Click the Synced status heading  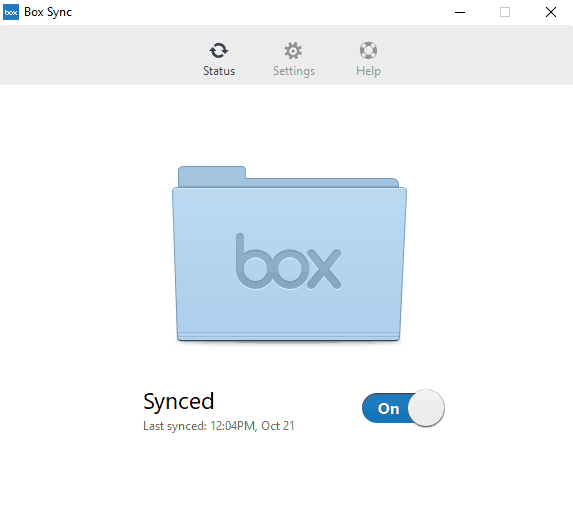point(179,401)
